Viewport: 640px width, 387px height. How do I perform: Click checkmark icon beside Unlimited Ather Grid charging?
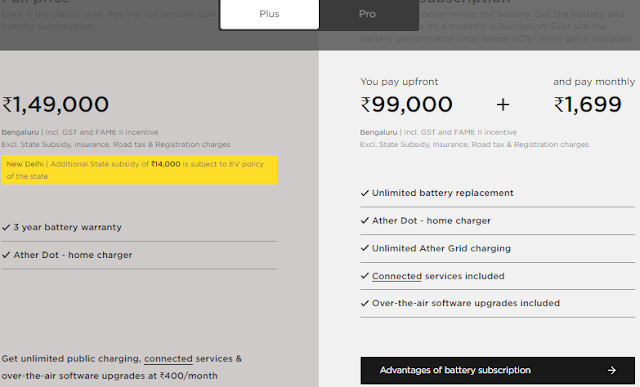[365, 248]
